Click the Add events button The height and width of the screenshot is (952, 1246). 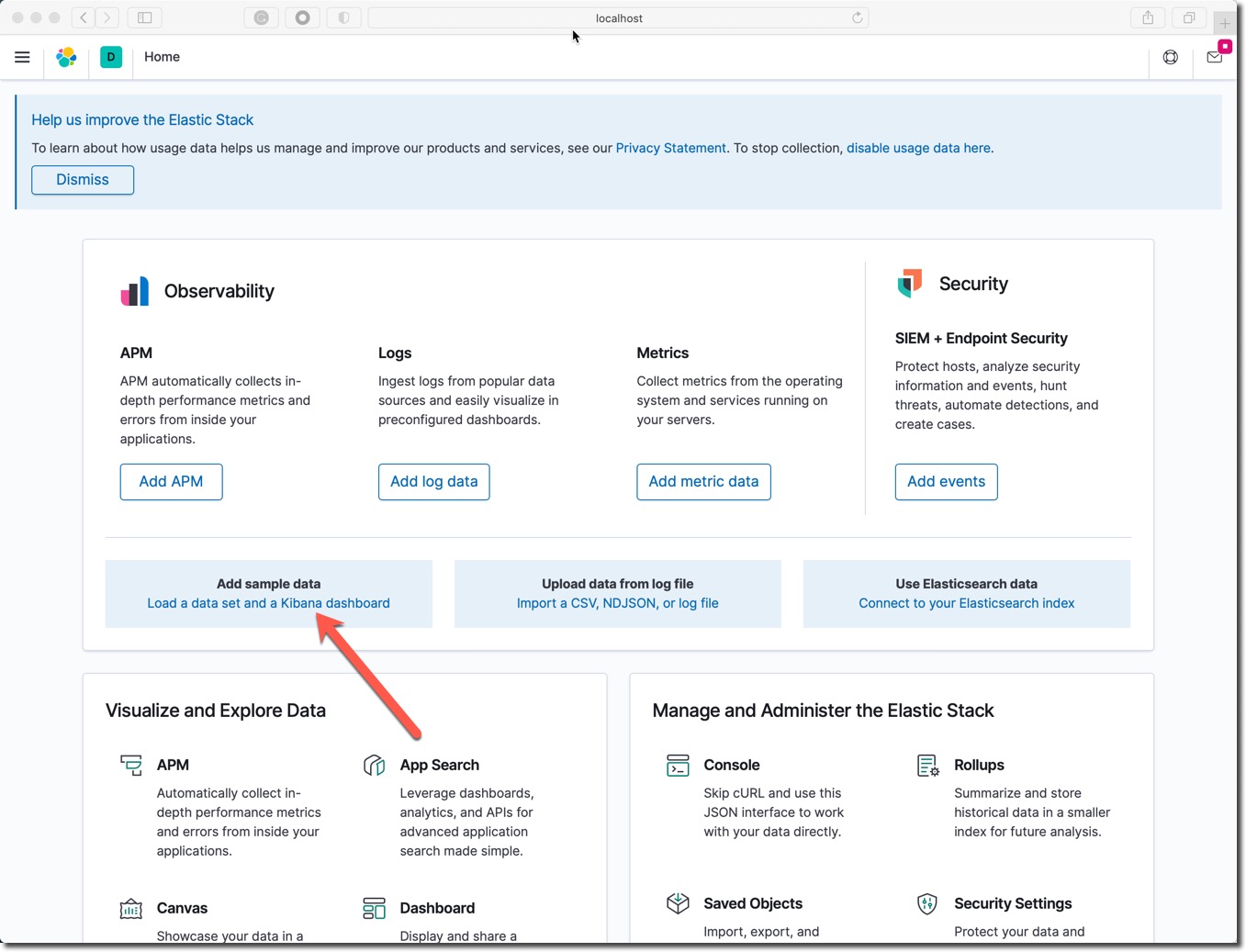tap(946, 482)
